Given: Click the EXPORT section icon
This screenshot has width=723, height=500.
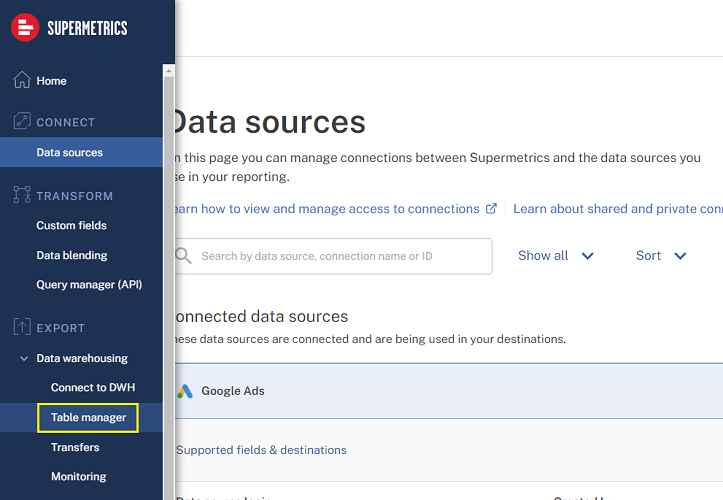Looking at the screenshot, I should [22, 327].
